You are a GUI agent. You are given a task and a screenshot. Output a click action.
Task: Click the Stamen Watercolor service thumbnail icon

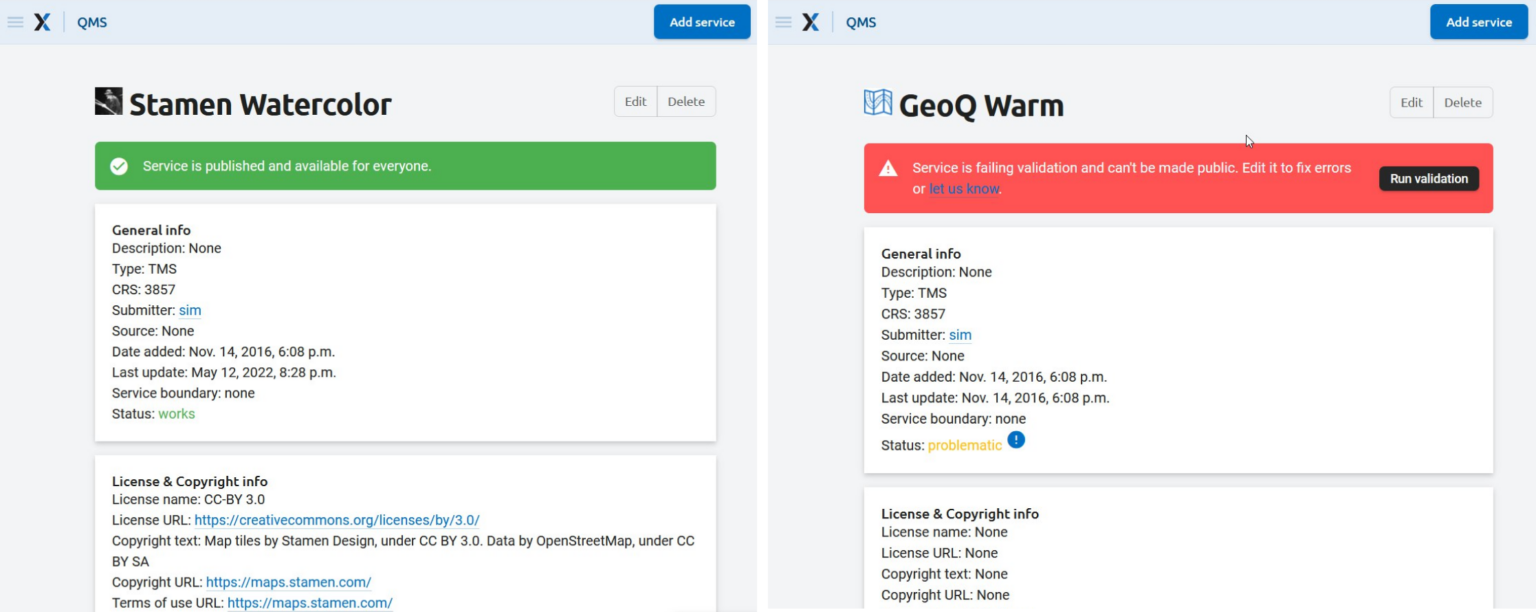pos(109,101)
